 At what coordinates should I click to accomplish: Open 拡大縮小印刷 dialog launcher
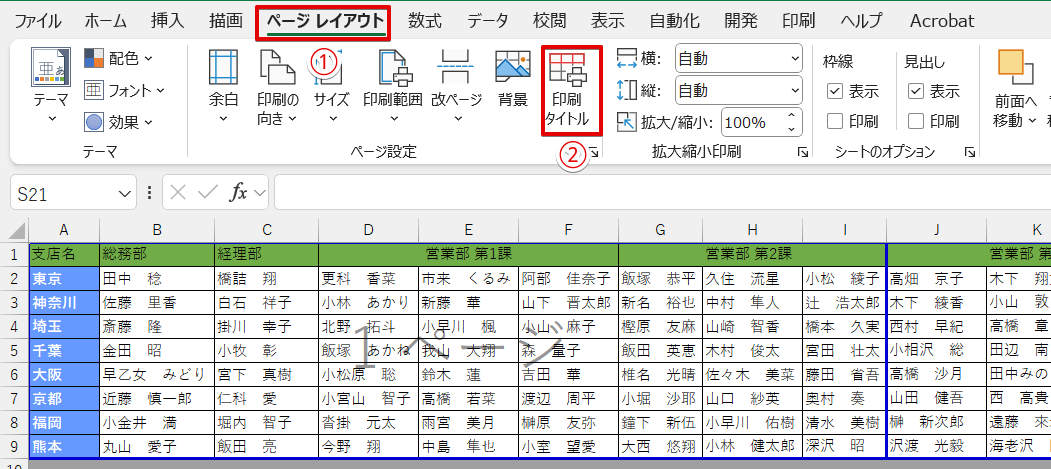coord(803,153)
